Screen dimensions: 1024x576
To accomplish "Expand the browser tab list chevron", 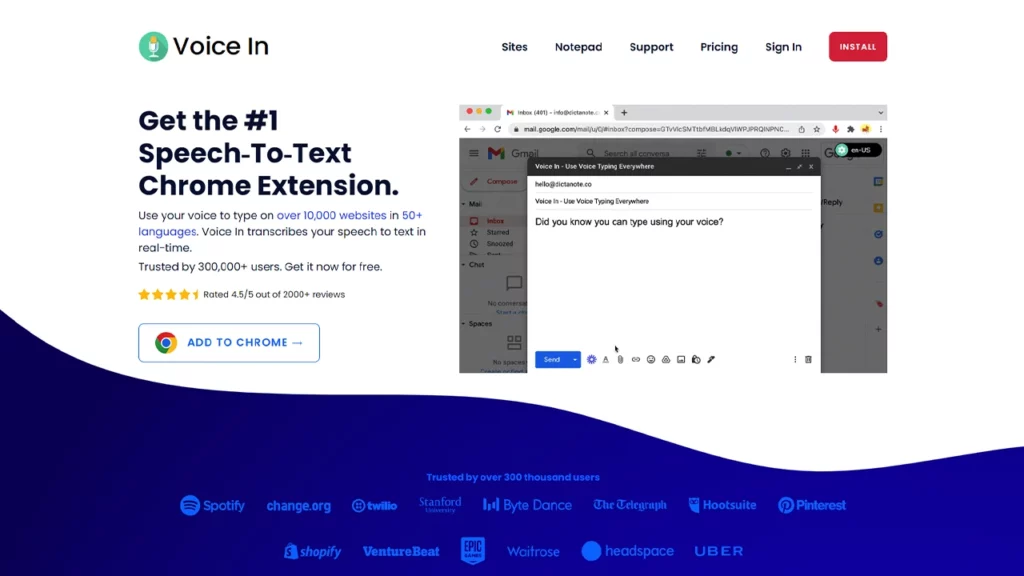I will point(880,113).
